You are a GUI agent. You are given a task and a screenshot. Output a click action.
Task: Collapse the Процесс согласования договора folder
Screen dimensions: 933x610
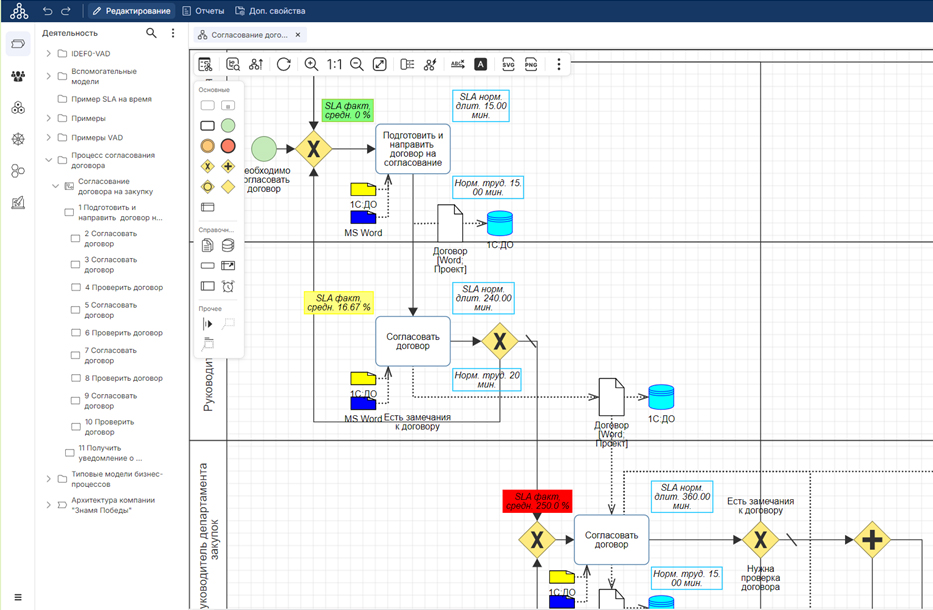point(48,160)
